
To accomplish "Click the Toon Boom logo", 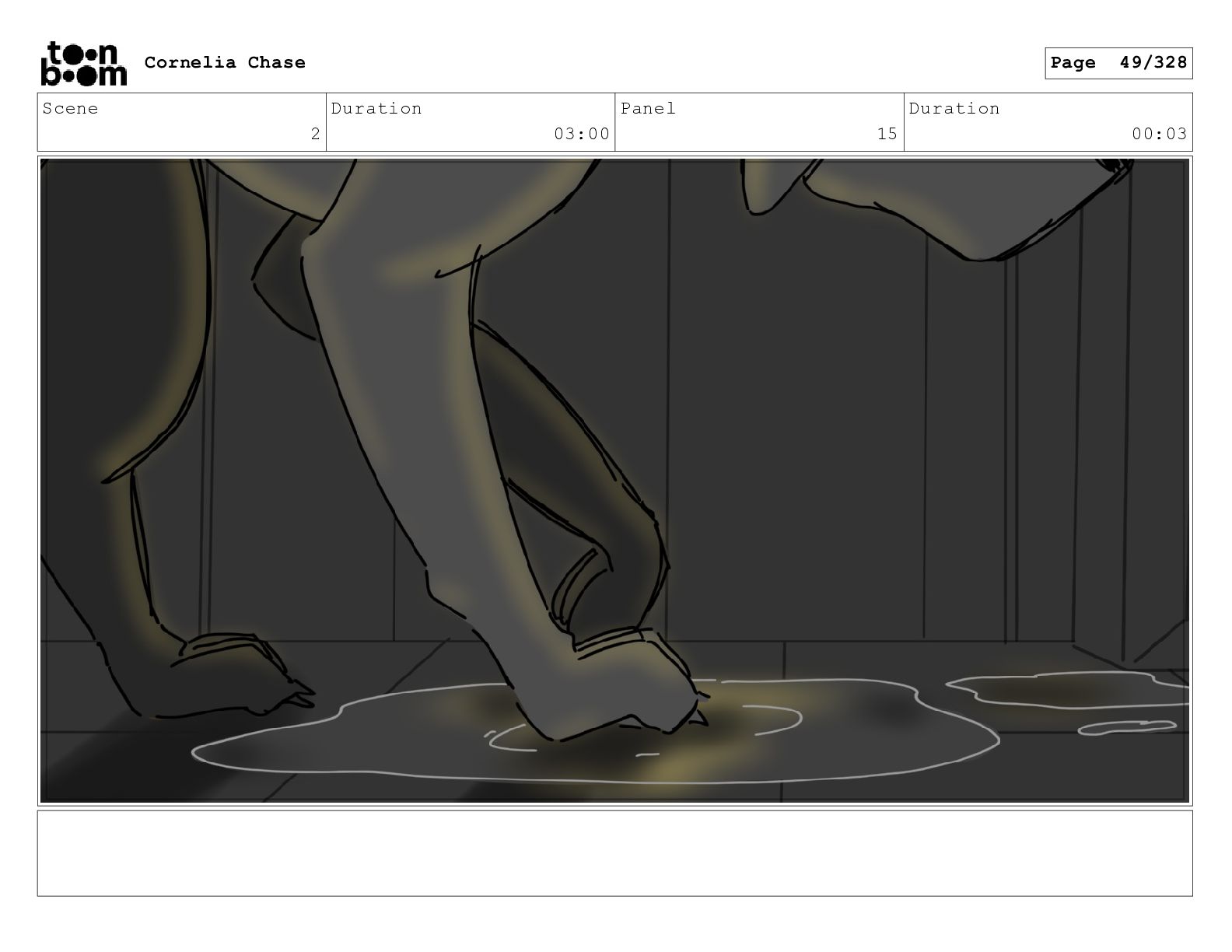I will click(83, 63).
